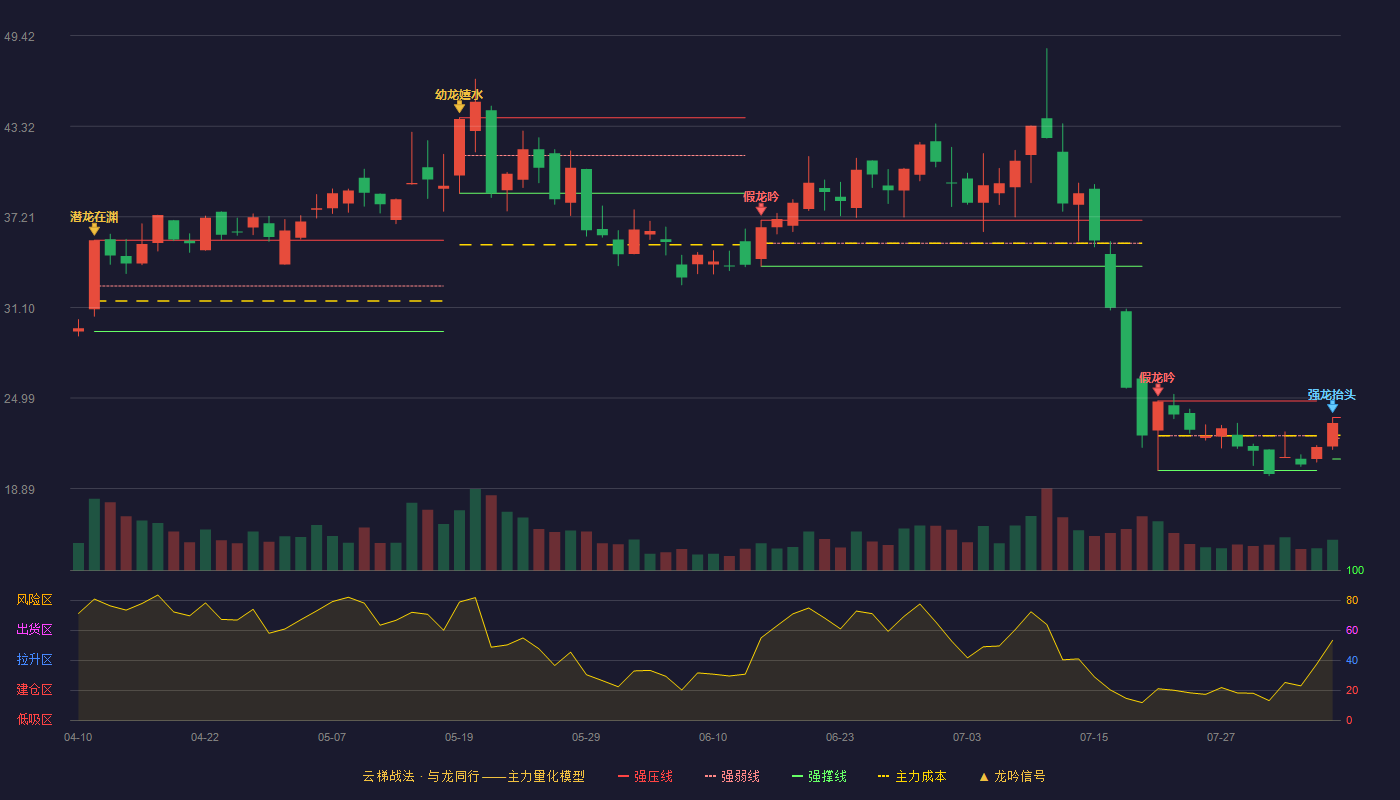Click the red 20 indicator scale value
1400x800 pixels.
click(1352, 691)
